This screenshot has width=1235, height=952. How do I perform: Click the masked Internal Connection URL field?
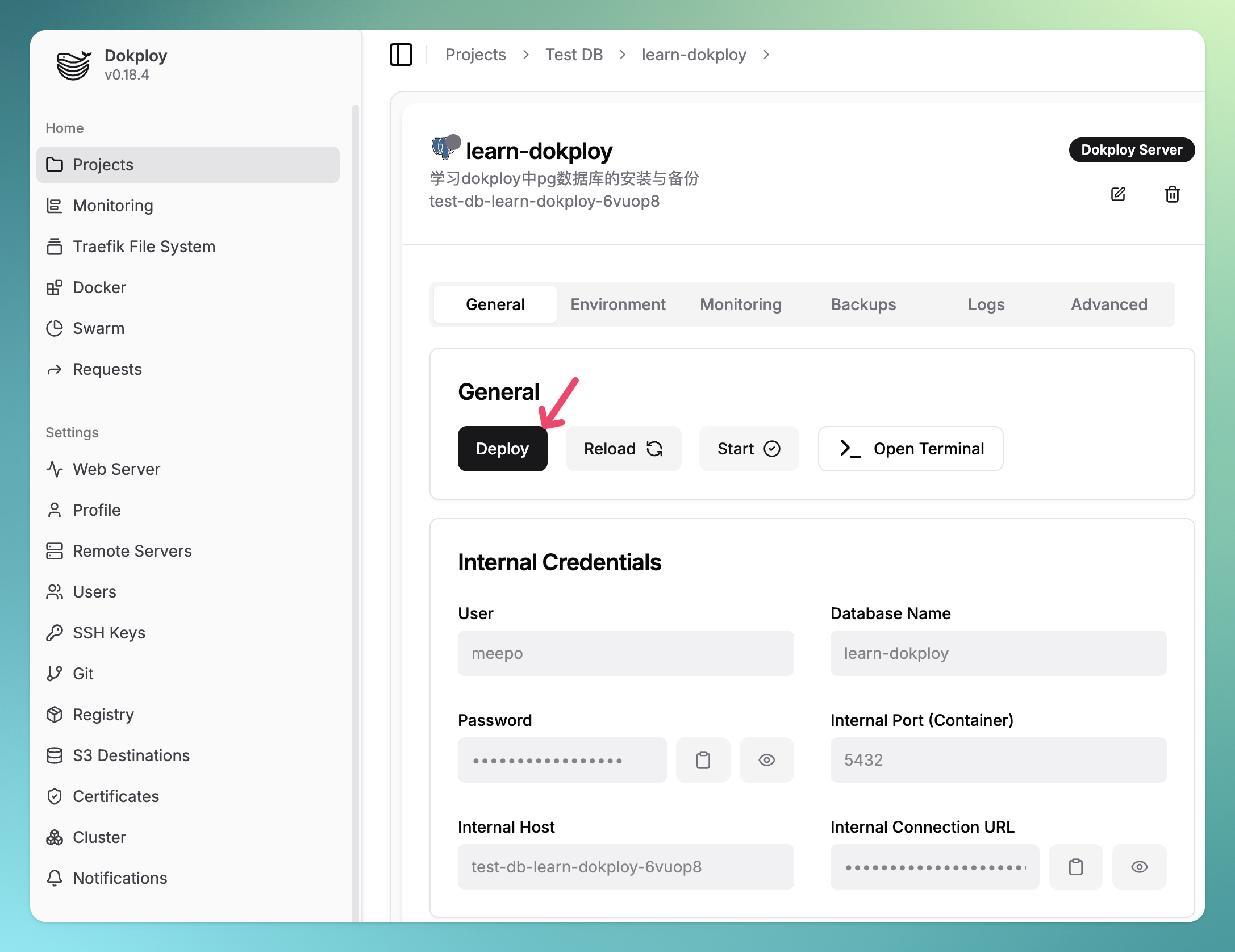tap(935, 867)
